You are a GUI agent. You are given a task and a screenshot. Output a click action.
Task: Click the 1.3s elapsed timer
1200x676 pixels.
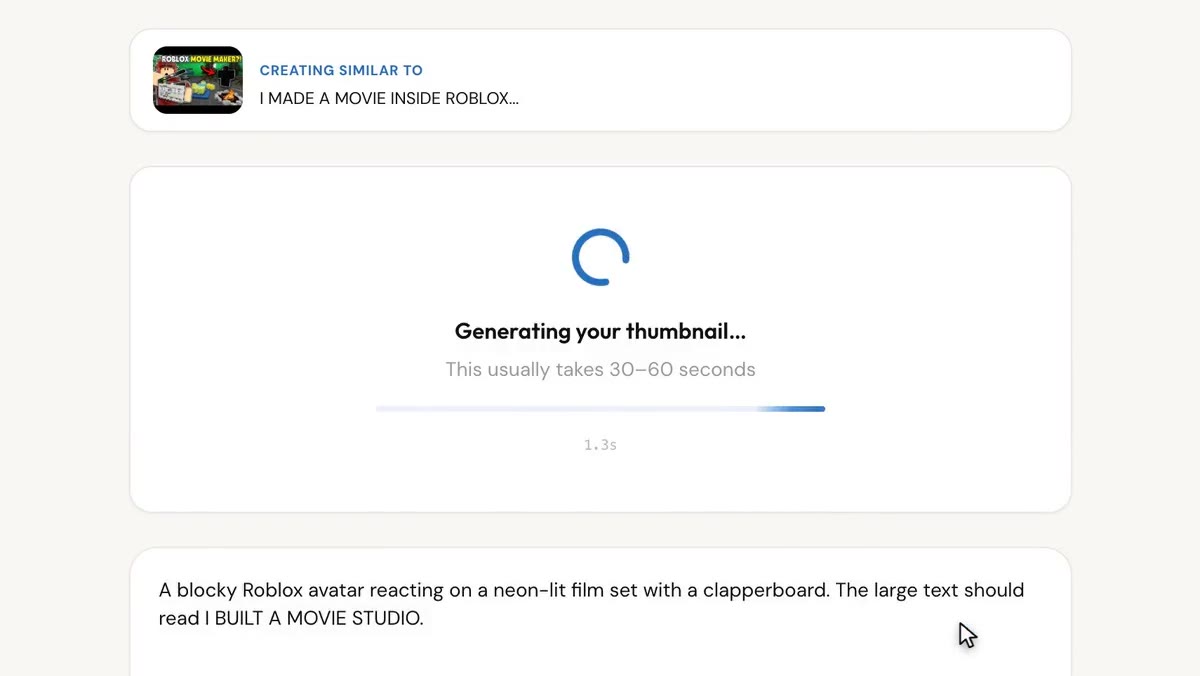tap(600, 445)
